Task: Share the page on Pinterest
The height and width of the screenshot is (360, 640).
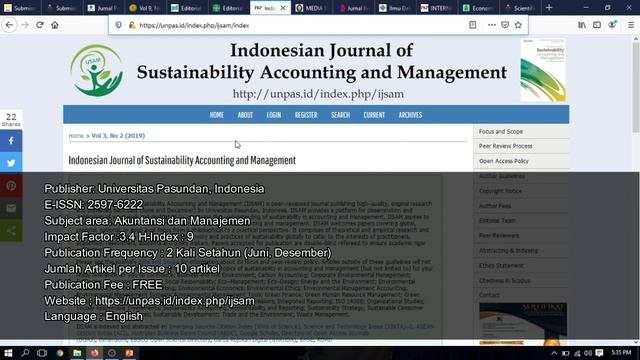Action: click(11, 186)
